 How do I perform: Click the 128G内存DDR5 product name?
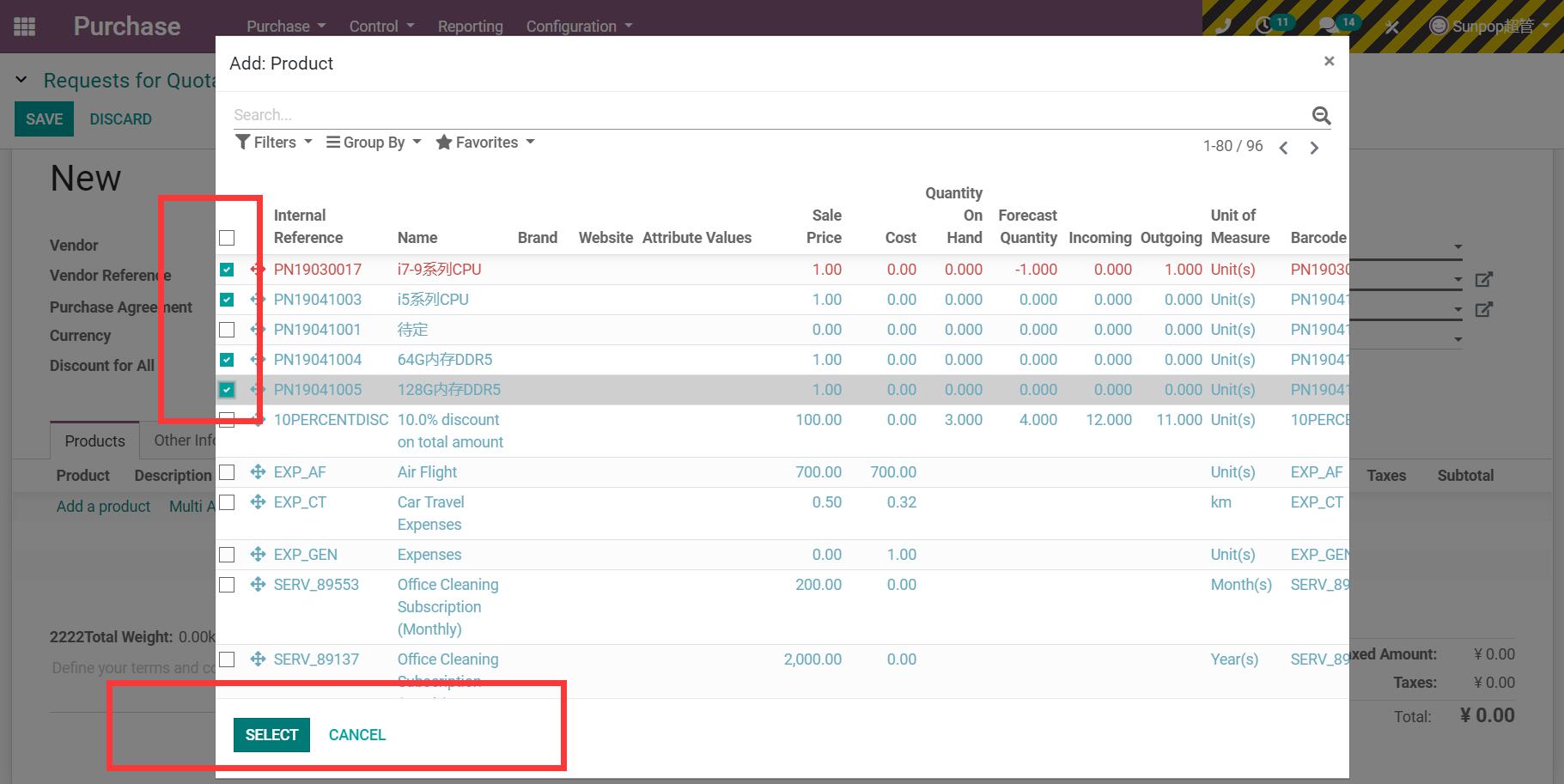(x=448, y=390)
